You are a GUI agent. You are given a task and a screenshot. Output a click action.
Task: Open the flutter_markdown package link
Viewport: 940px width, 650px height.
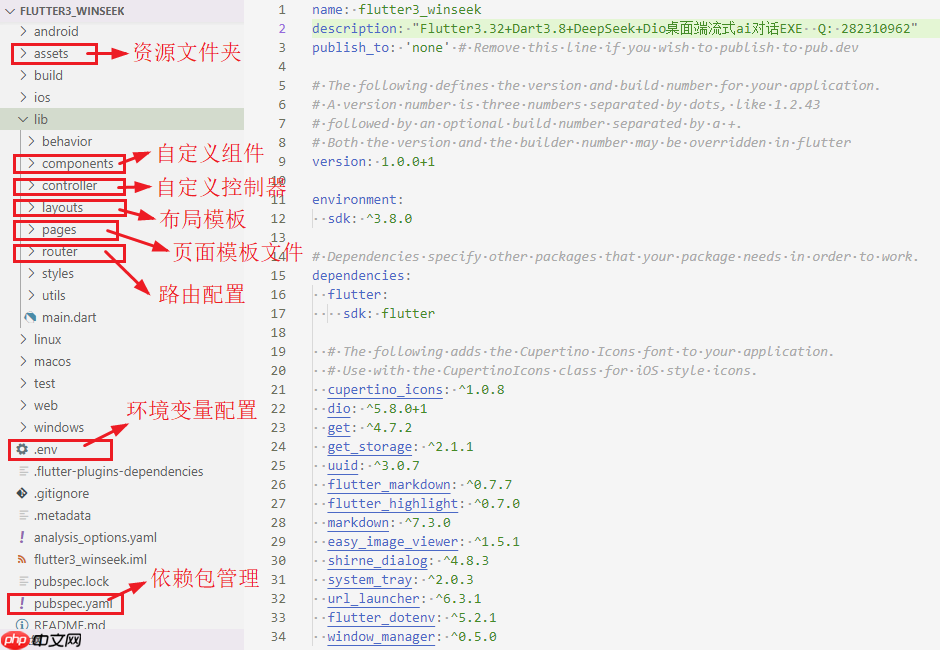coord(389,485)
